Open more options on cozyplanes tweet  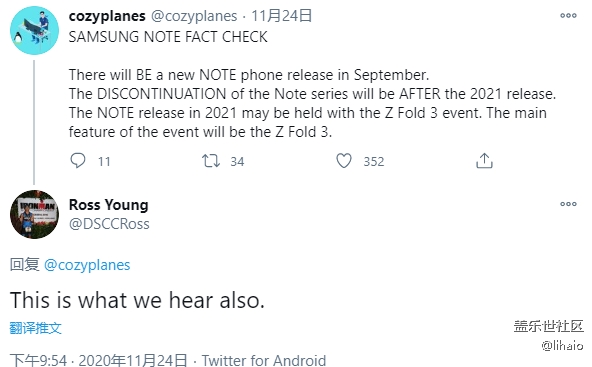click(x=568, y=15)
